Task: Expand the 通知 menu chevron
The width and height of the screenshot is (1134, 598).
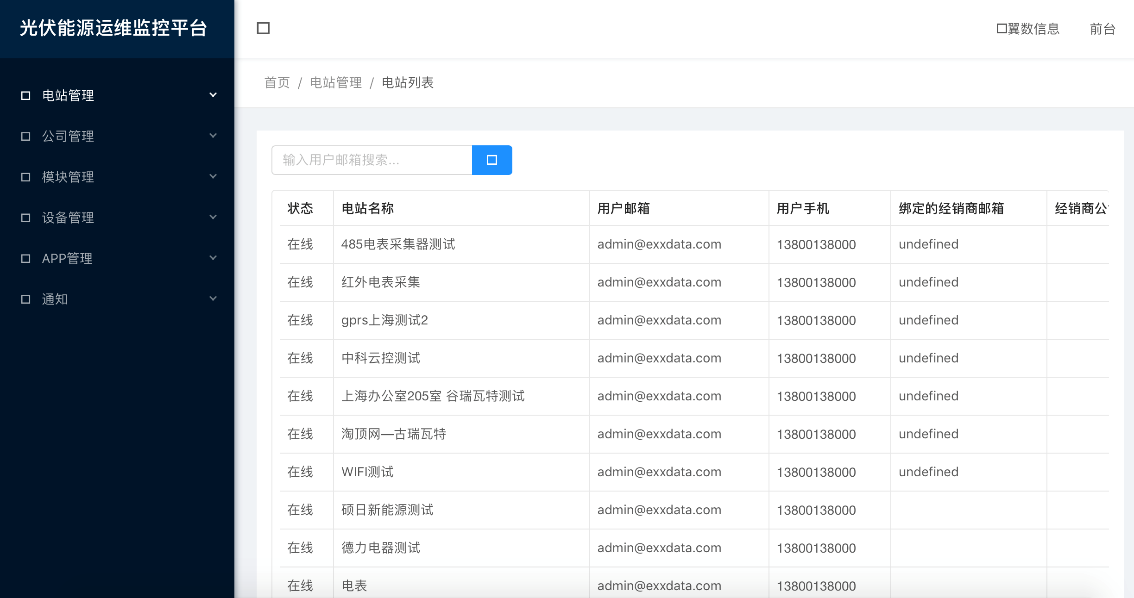Action: coord(212,298)
